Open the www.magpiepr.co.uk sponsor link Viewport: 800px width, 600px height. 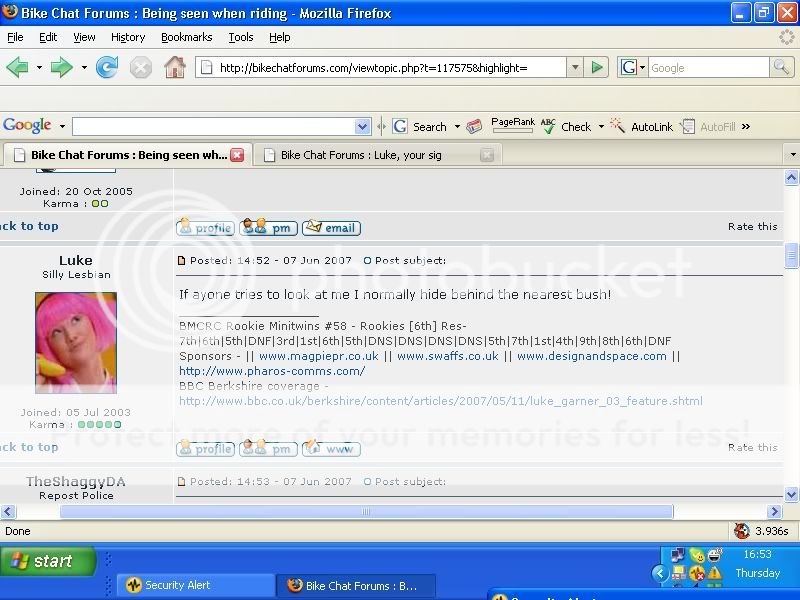319,356
